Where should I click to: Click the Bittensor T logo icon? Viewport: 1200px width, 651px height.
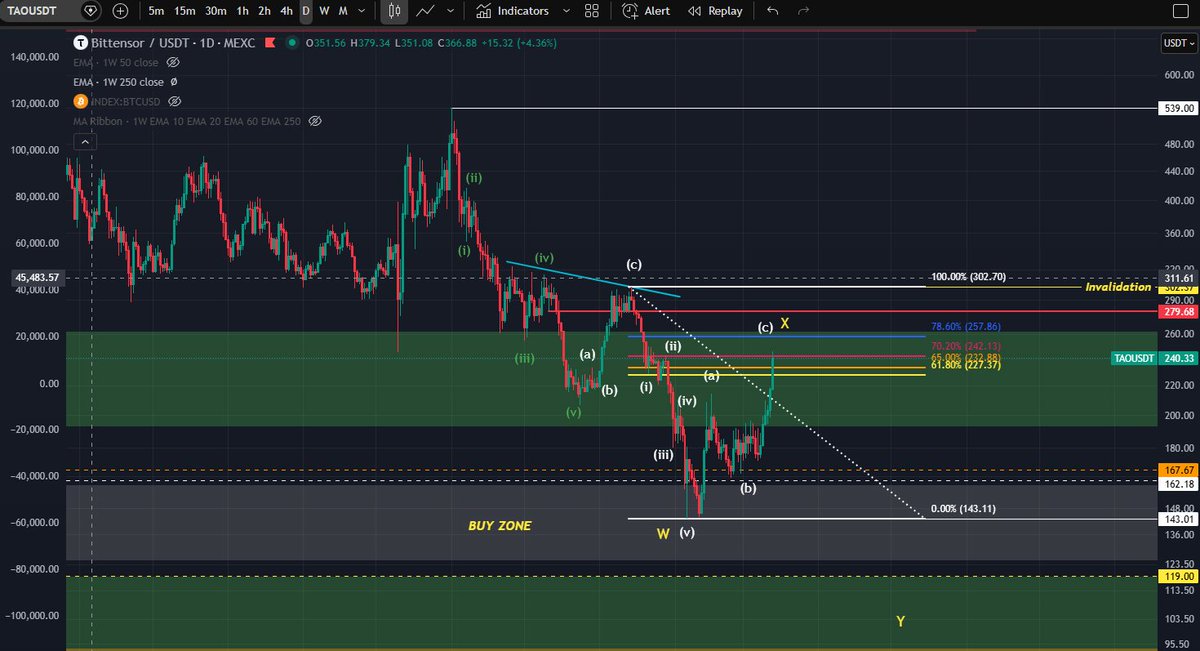pyautogui.click(x=81, y=43)
